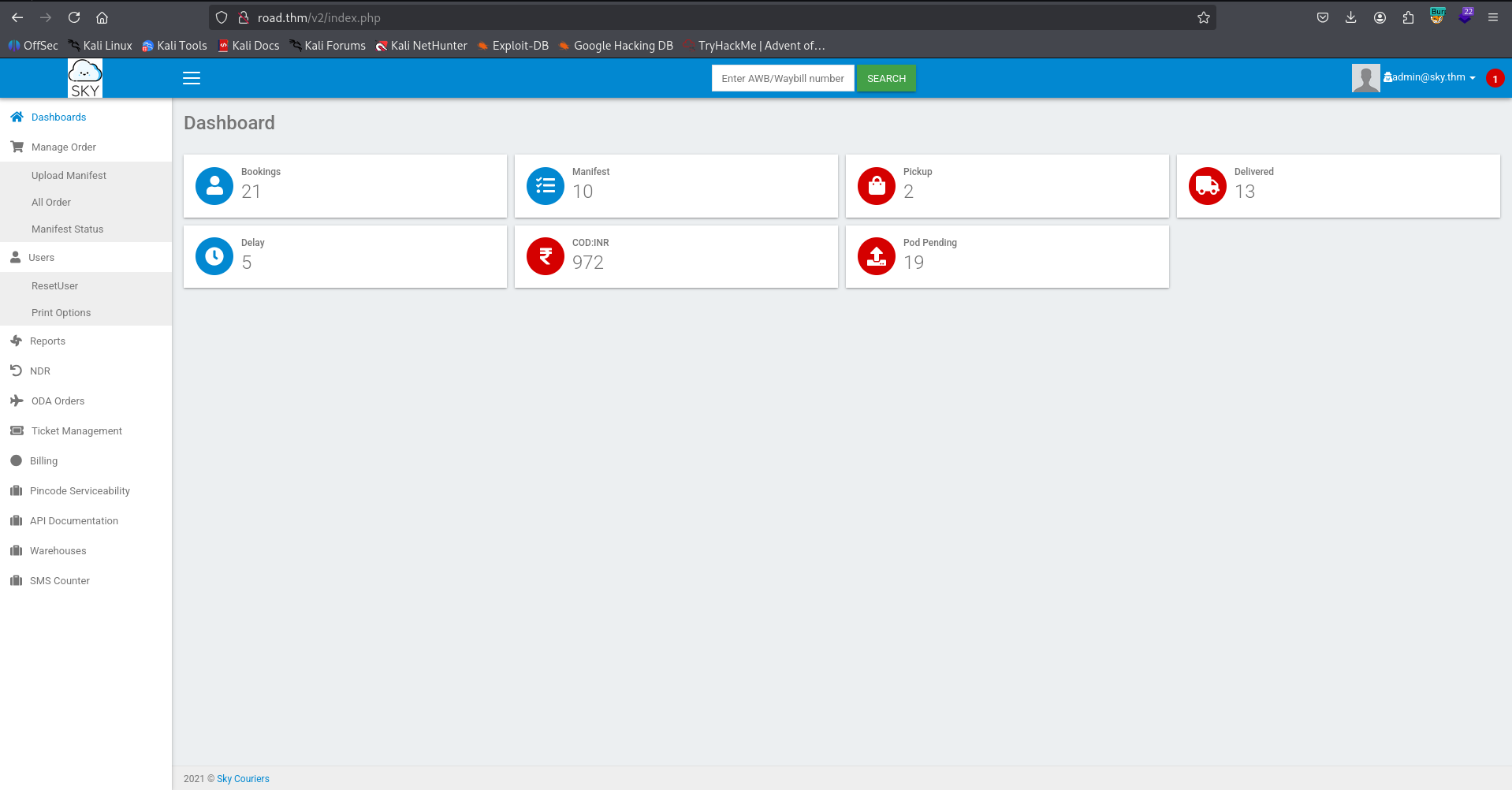
Task: Click the Pickup bag icon
Action: click(877, 186)
